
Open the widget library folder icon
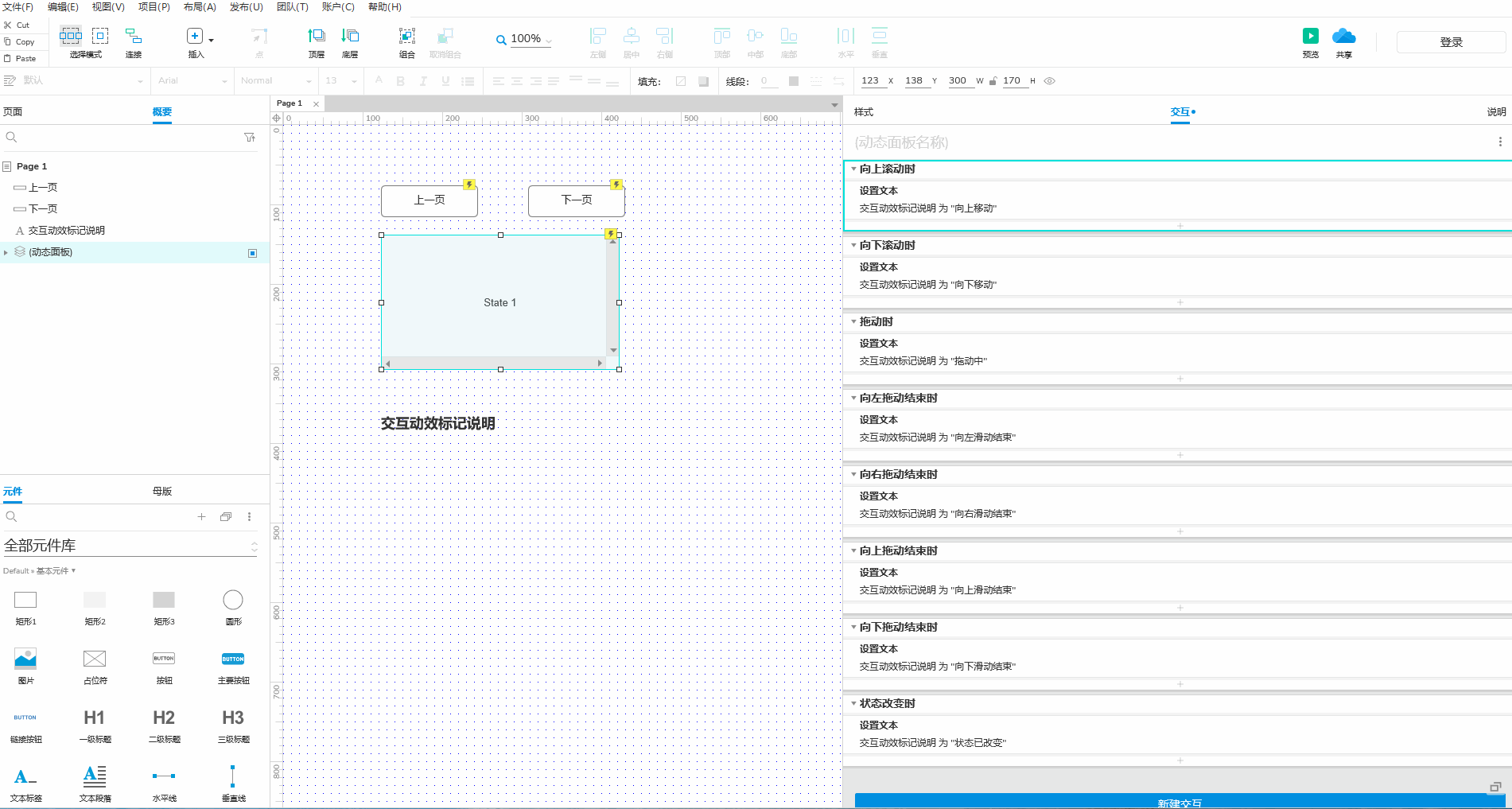click(226, 516)
